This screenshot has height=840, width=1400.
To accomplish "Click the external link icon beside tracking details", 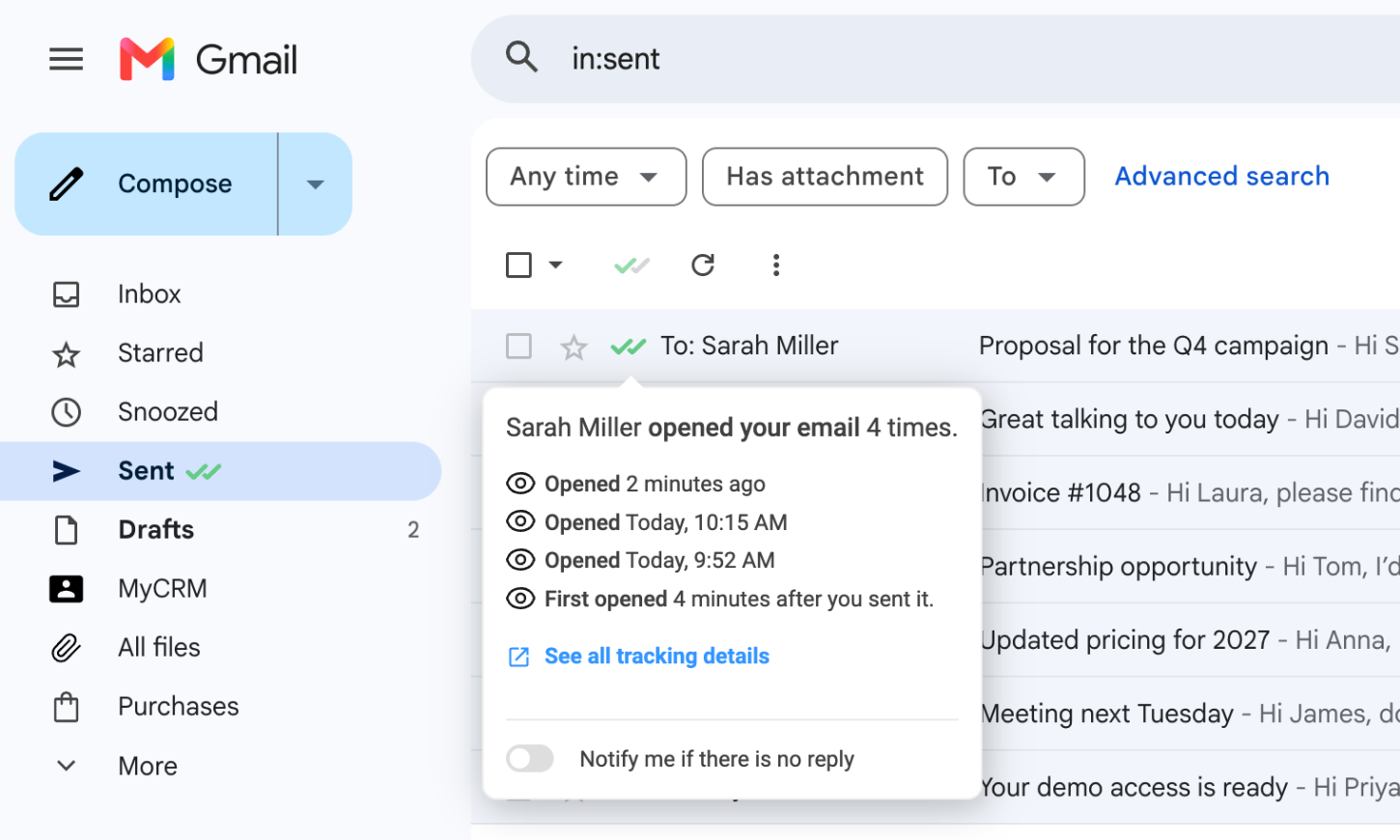I will (518, 658).
